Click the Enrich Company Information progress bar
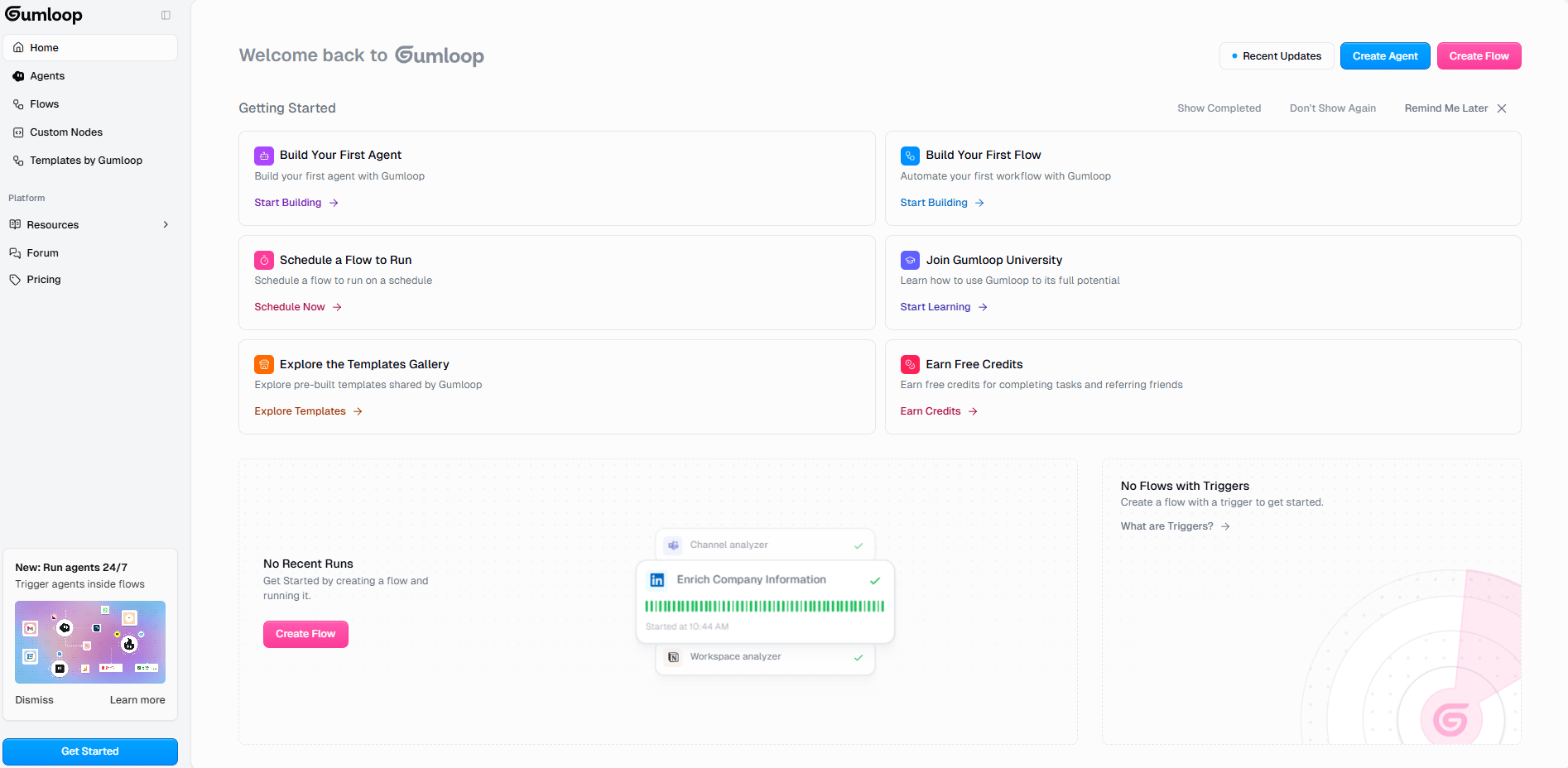 point(765,606)
